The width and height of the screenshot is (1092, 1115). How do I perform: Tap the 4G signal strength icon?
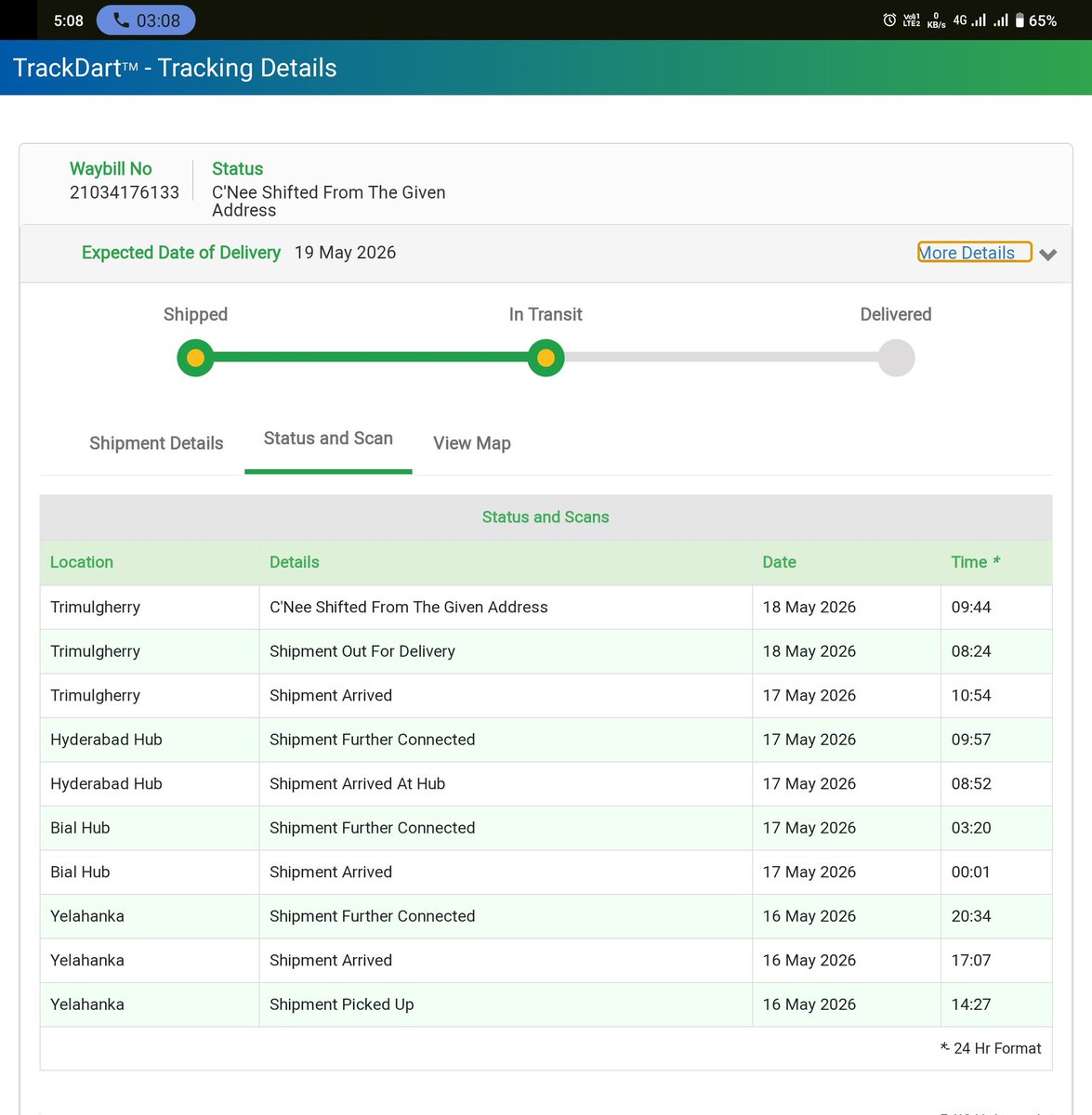[969, 20]
